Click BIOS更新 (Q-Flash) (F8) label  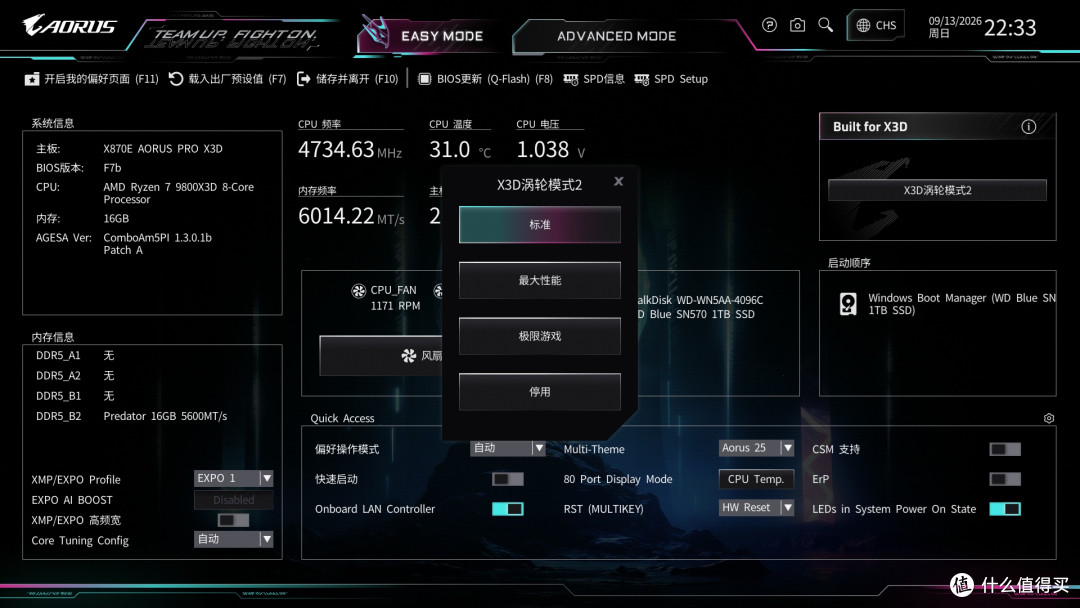(x=495, y=79)
